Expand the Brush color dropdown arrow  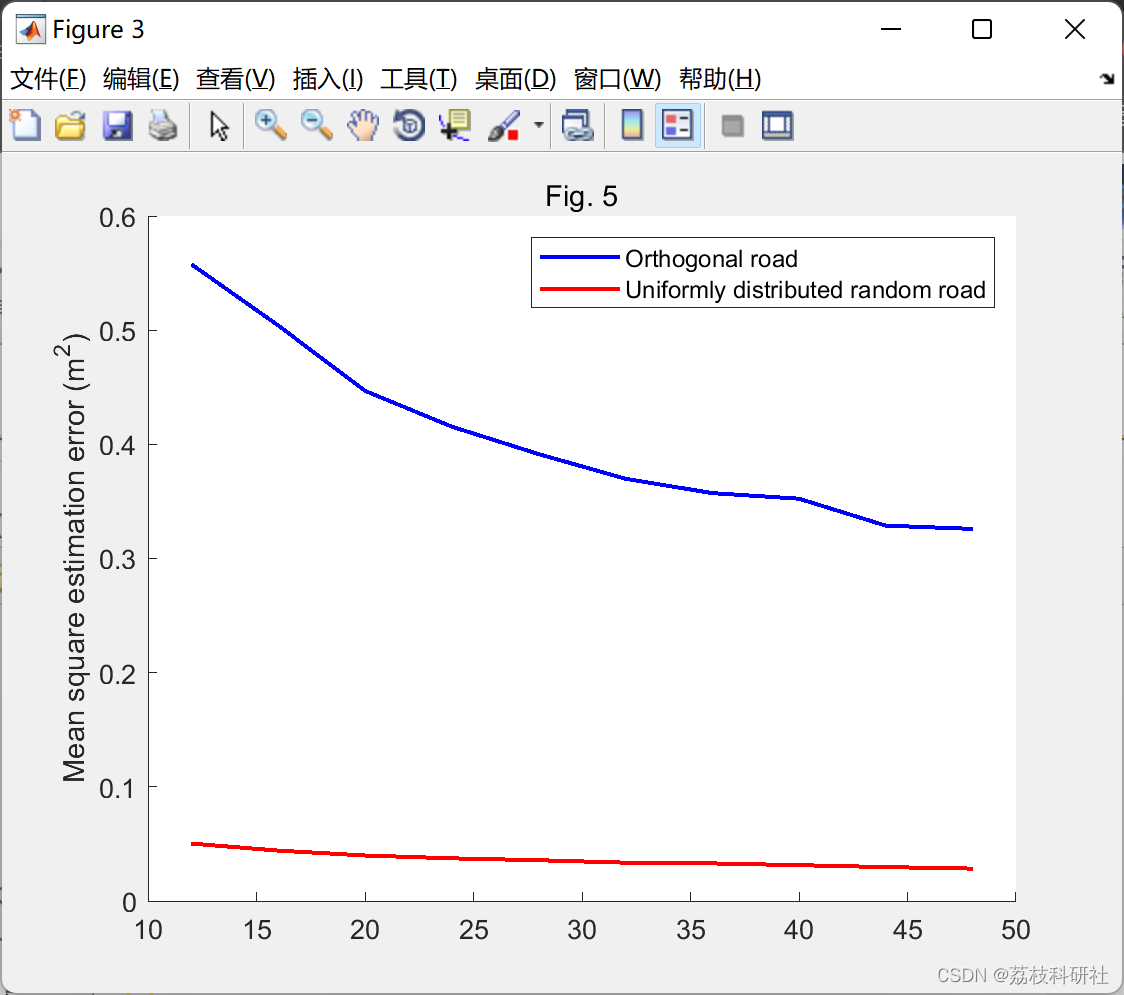(x=538, y=125)
